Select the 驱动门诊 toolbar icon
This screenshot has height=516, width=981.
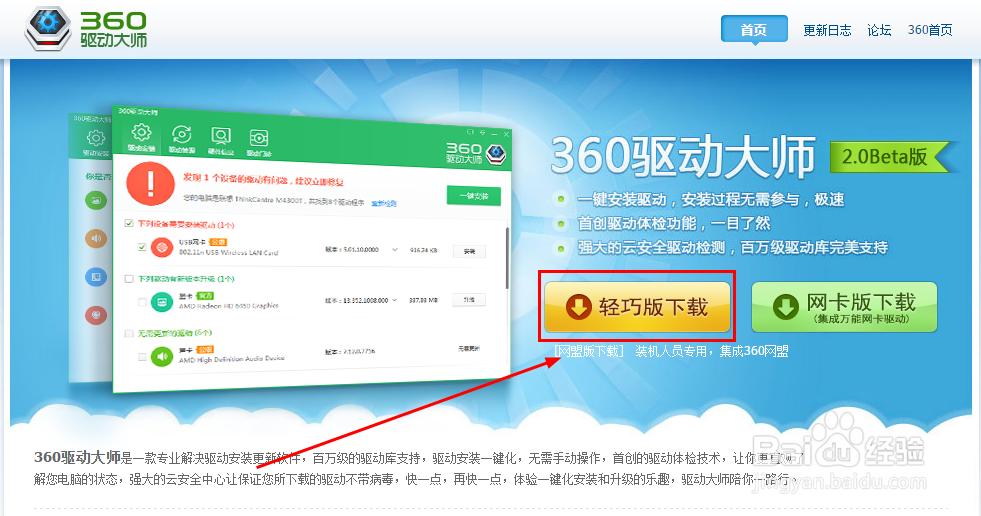(258, 143)
